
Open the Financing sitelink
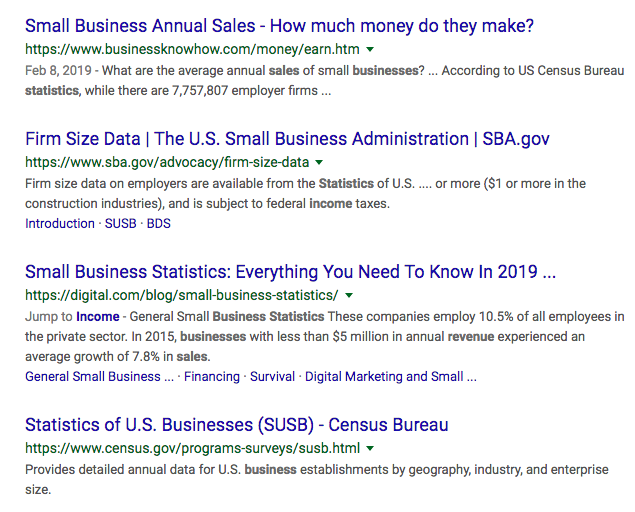pyautogui.click(x=212, y=377)
